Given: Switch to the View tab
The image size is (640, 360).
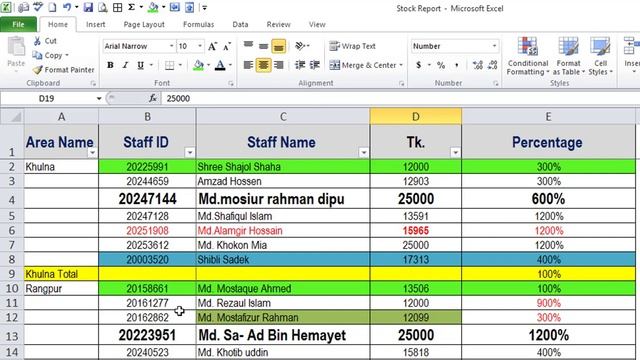Looking at the screenshot, I should coord(317,24).
